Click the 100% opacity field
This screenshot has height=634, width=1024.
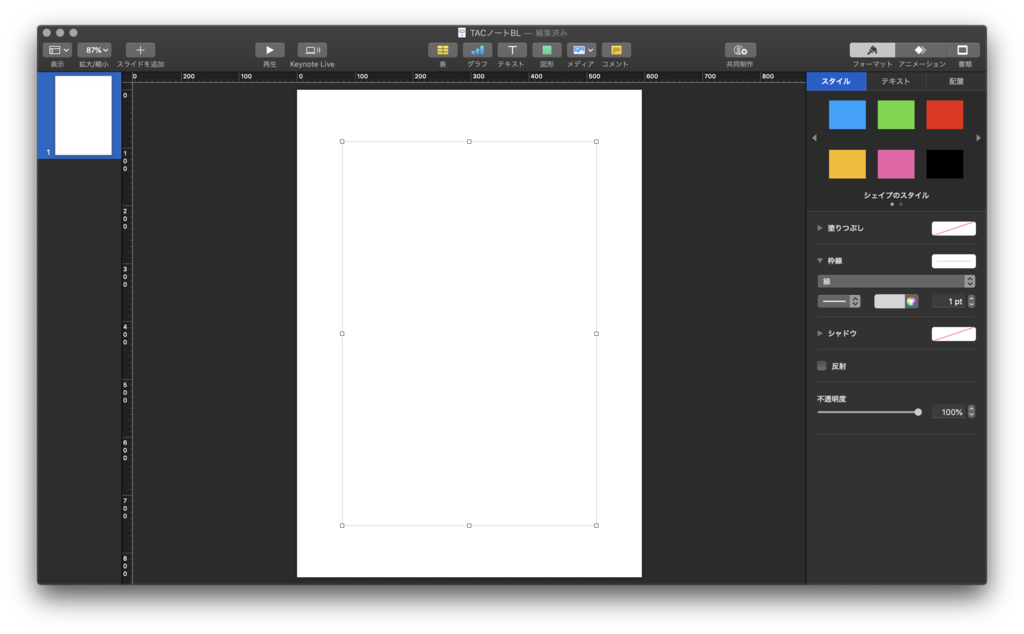(x=949, y=412)
